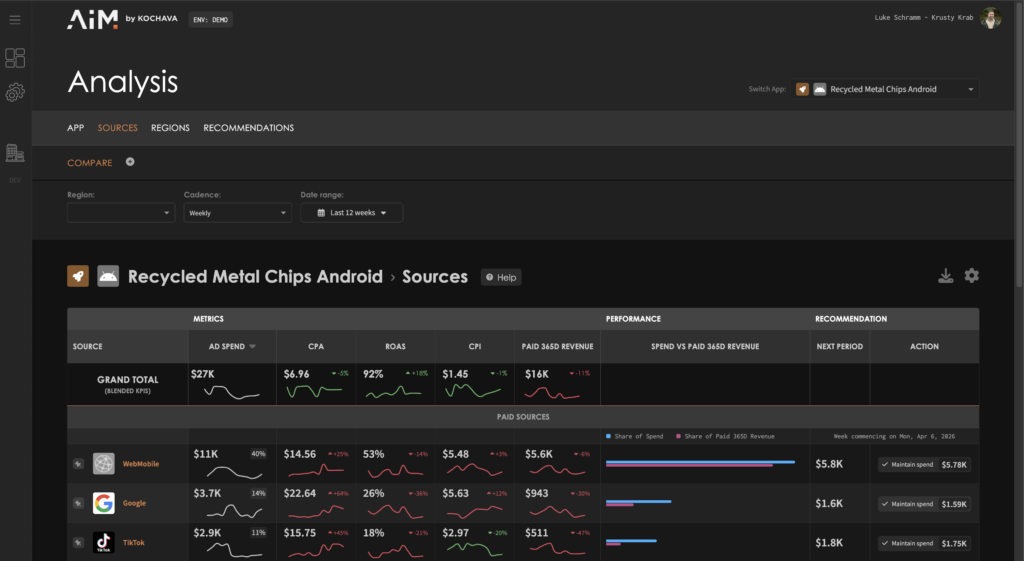Click the download icon above the table
This screenshot has height=561, width=1024.
[x=945, y=276]
